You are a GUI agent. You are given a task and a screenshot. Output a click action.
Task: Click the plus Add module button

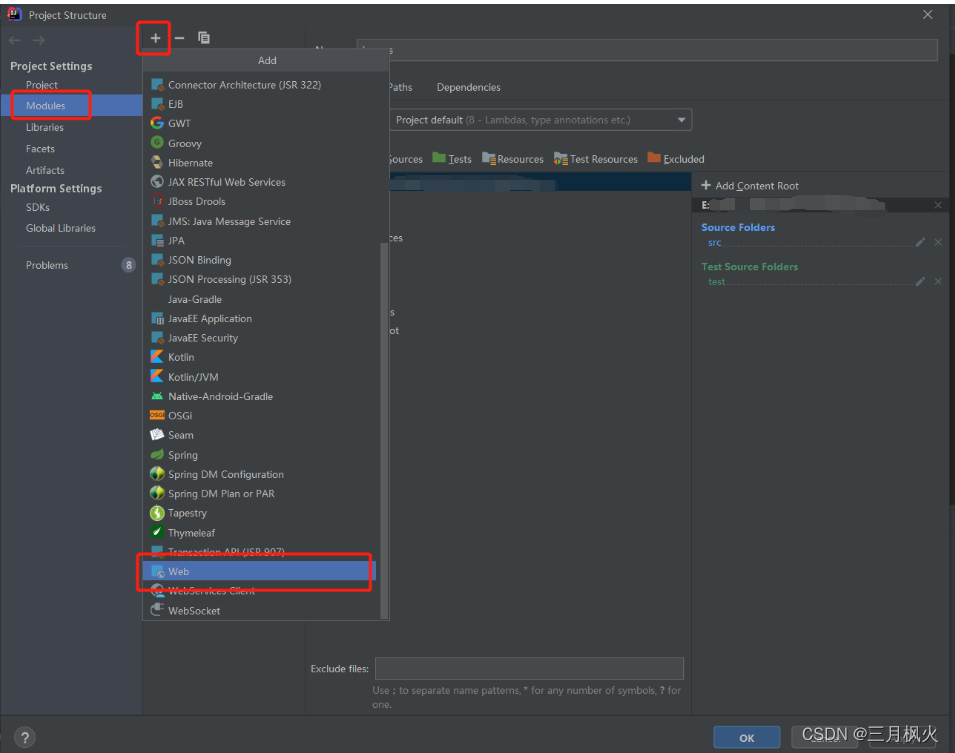pos(155,38)
